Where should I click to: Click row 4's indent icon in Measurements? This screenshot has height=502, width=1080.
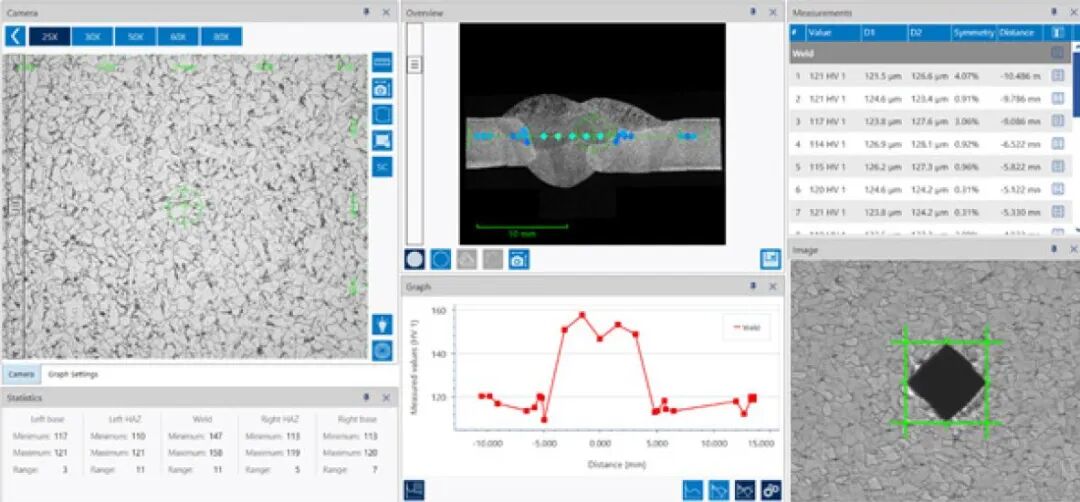pyautogui.click(x=1058, y=144)
